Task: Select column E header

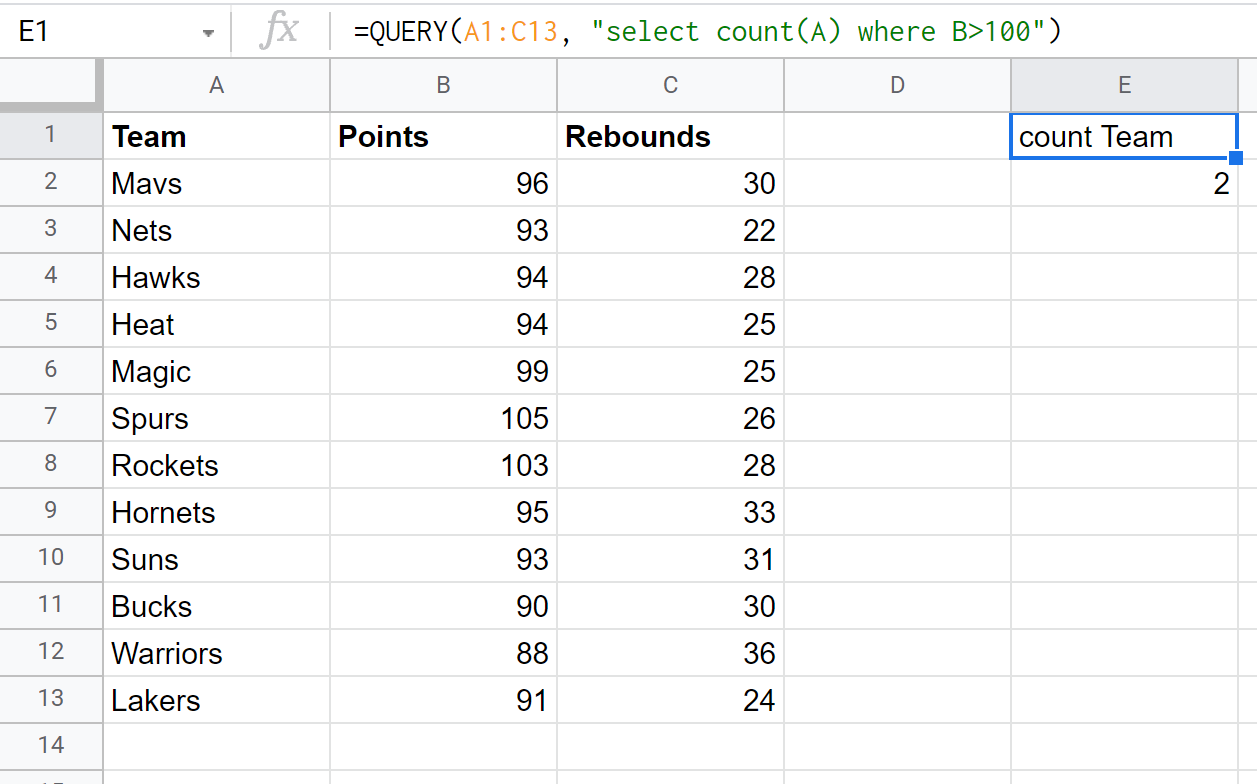Action: click(1124, 86)
